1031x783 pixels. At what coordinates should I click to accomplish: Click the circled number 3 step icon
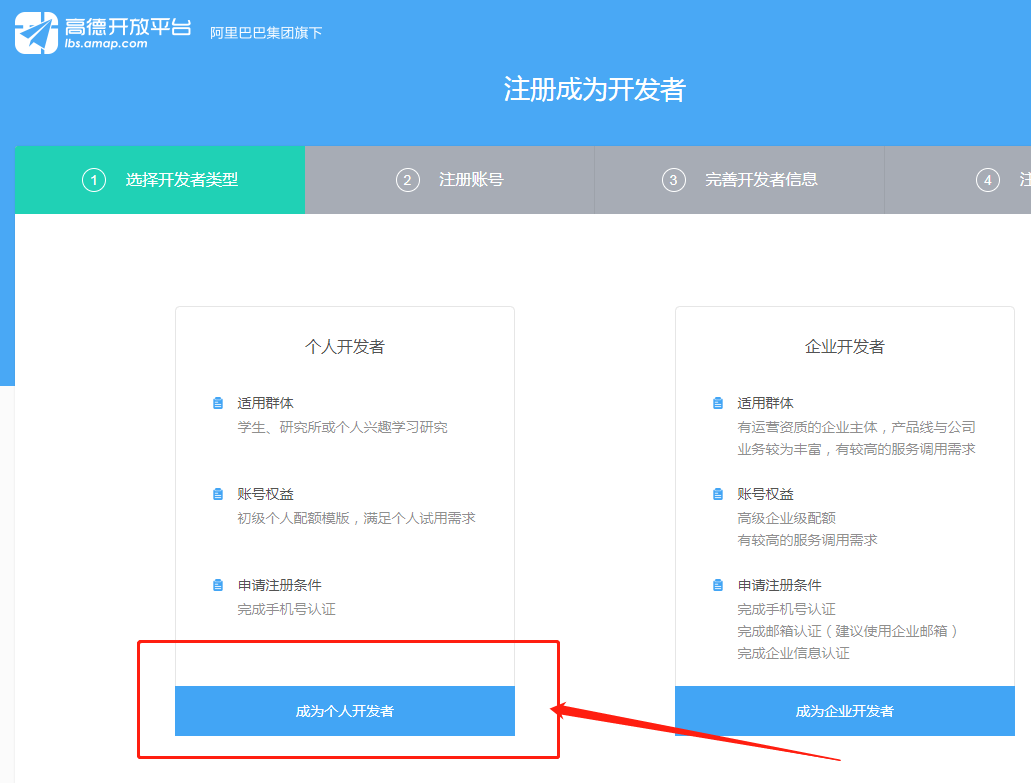click(x=674, y=180)
